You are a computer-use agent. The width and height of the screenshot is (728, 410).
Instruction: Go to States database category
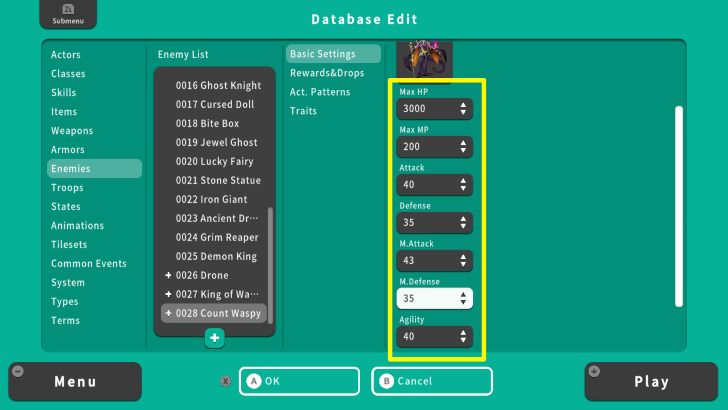tap(66, 207)
